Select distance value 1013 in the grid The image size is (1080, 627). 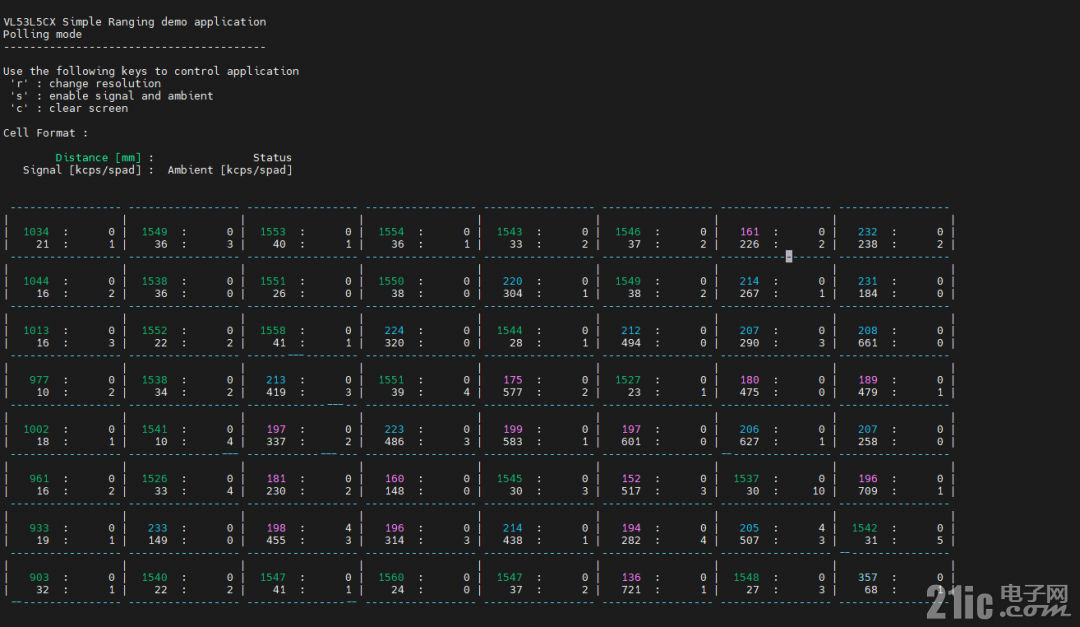tap(36, 331)
